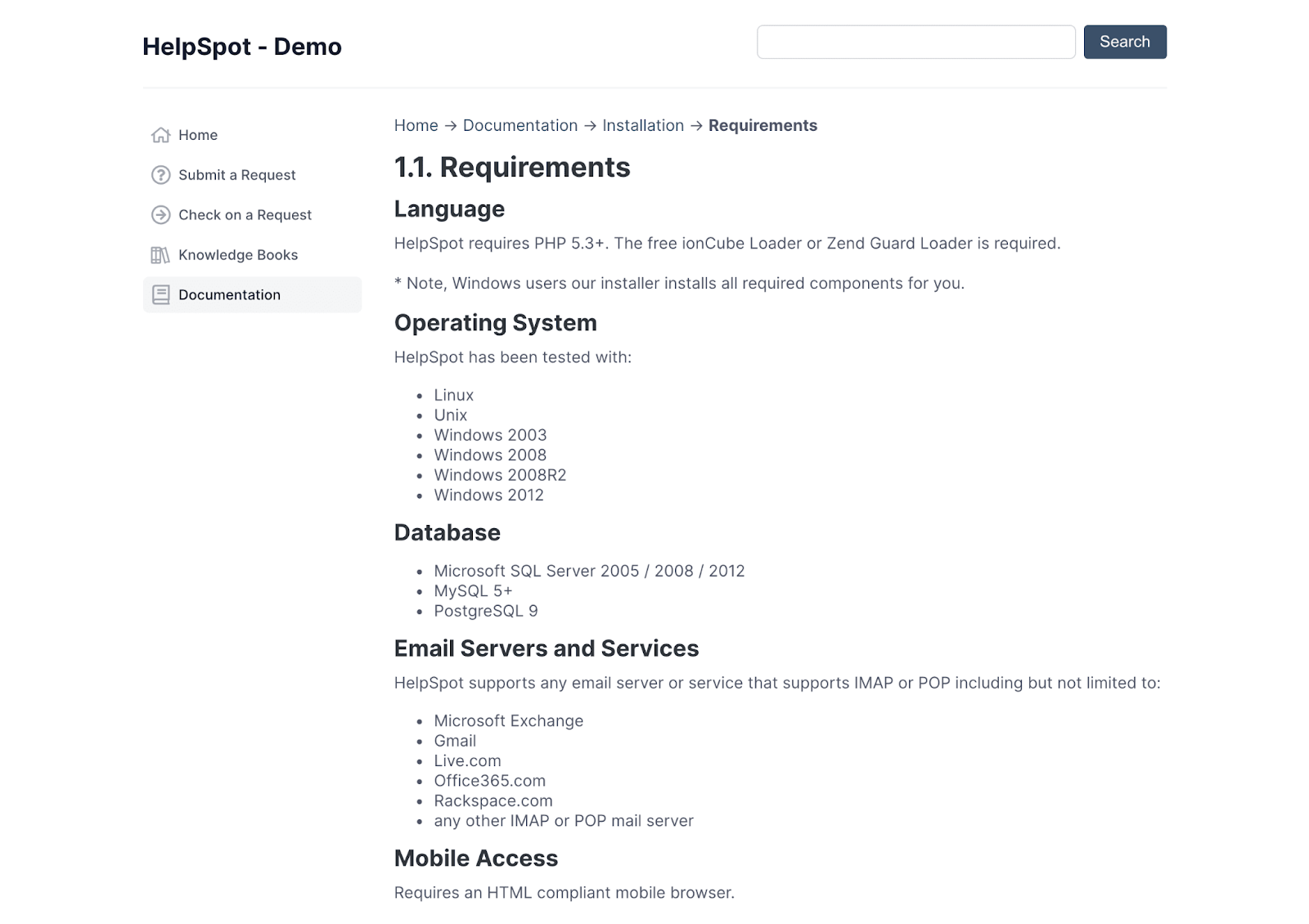1309x924 pixels.
Task: Browse the Knowledge Books section
Action: click(x=238, y=255)
